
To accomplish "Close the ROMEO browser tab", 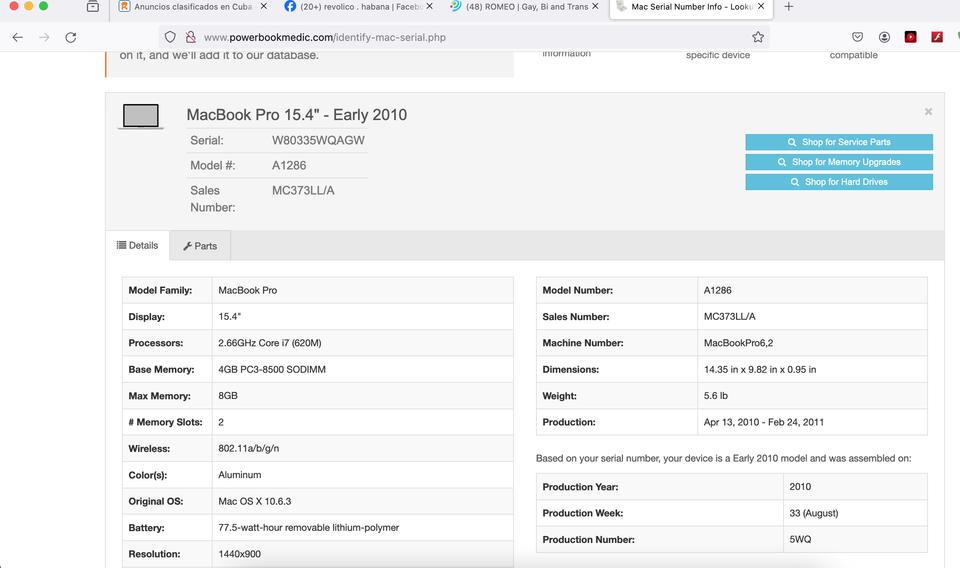I will (597, 7).
